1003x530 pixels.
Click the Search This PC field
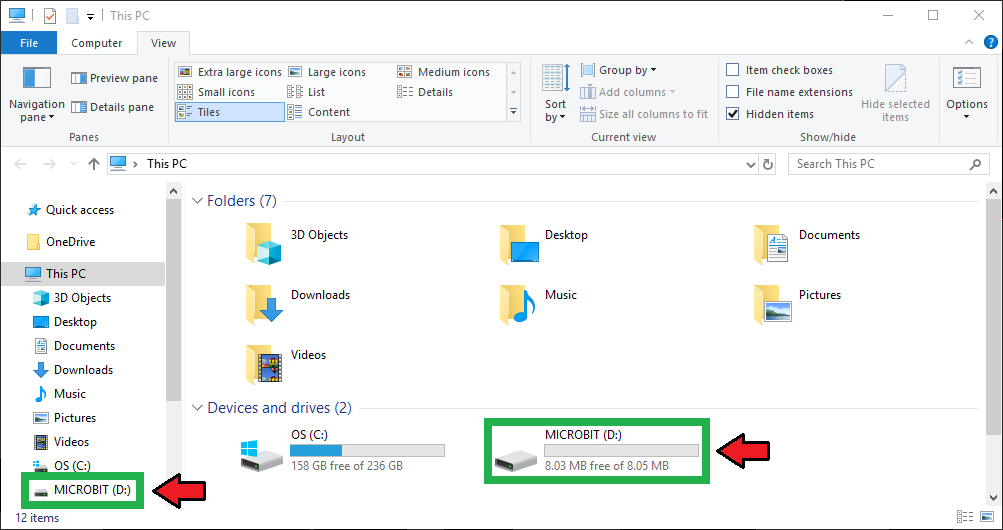pyautogui.click(x=878, y=164)
